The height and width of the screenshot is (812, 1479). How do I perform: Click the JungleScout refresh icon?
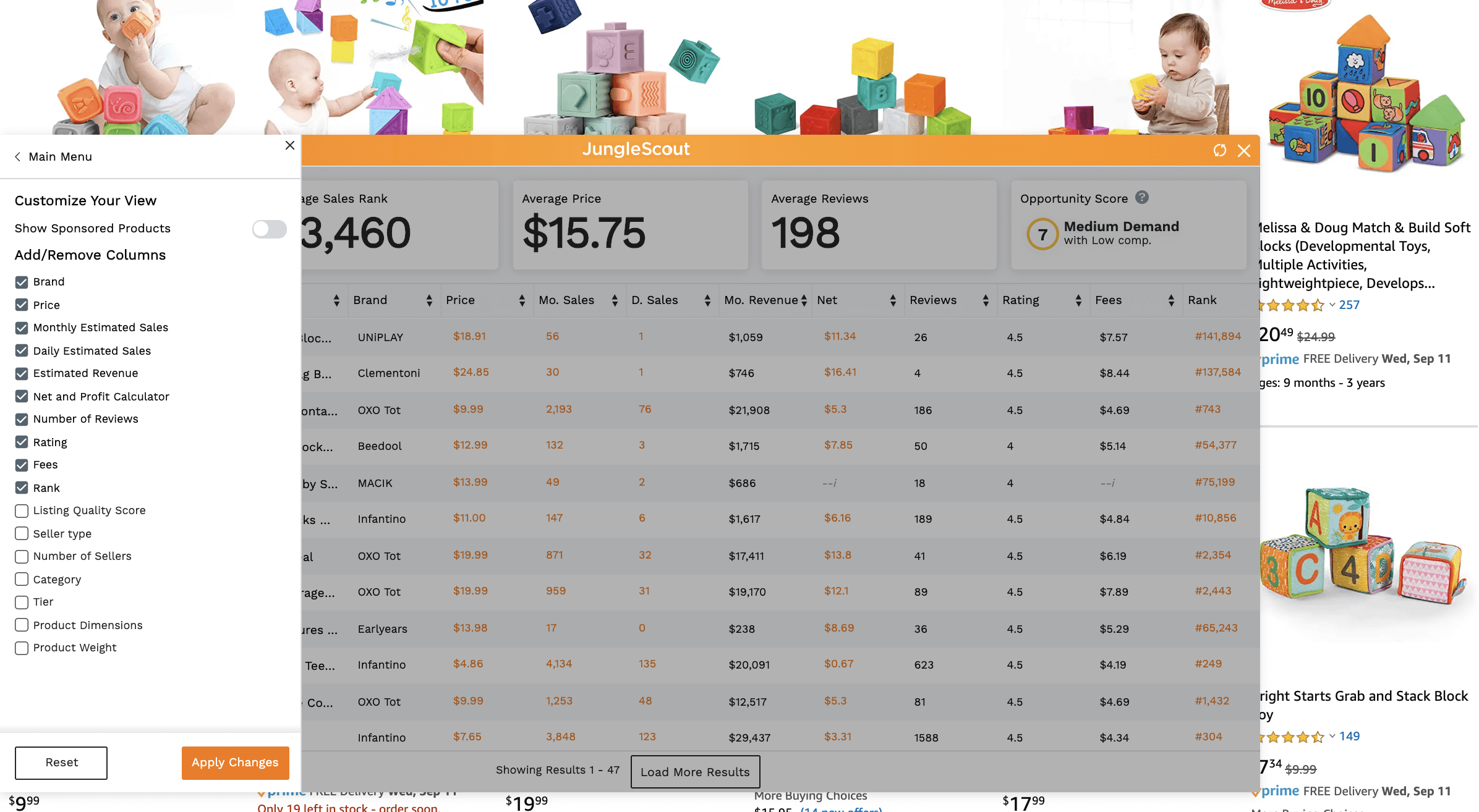coord(1219,150)
